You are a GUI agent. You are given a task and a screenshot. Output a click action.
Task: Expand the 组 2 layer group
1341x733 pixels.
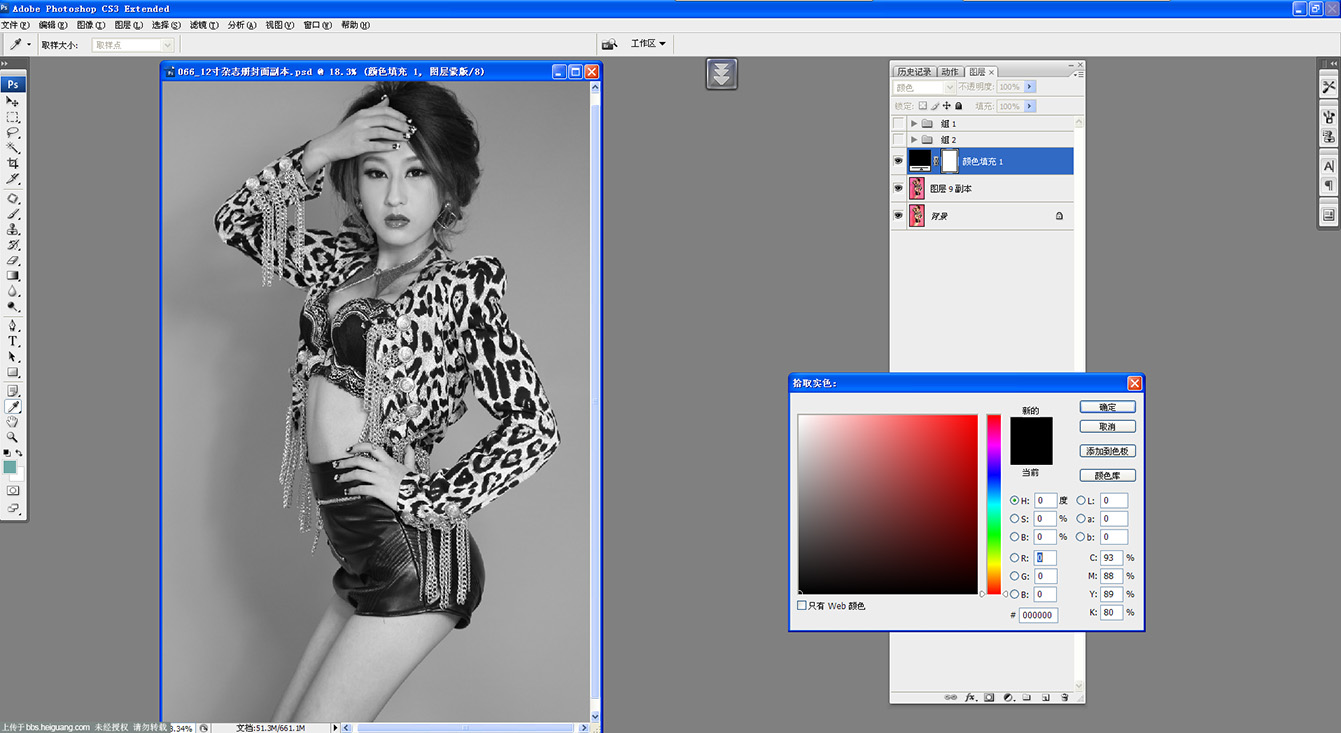pos(914,140)
